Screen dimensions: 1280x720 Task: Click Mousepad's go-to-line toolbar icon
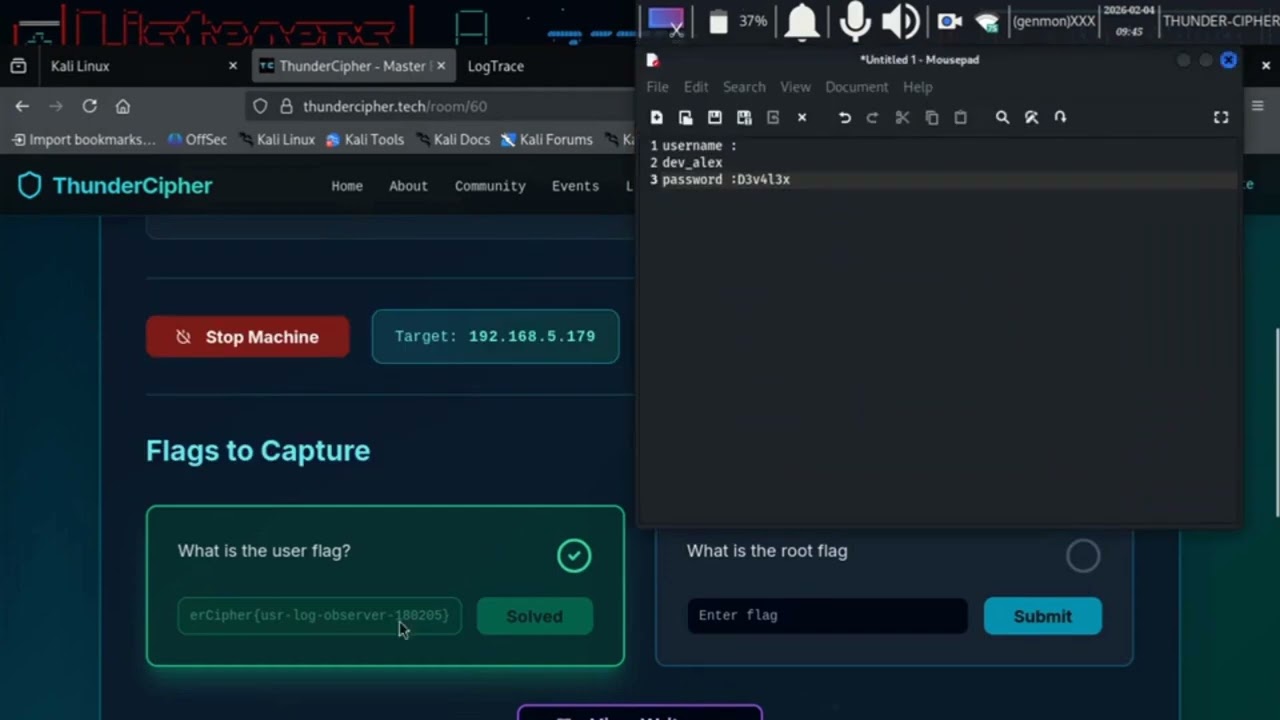pos(1060,117)
